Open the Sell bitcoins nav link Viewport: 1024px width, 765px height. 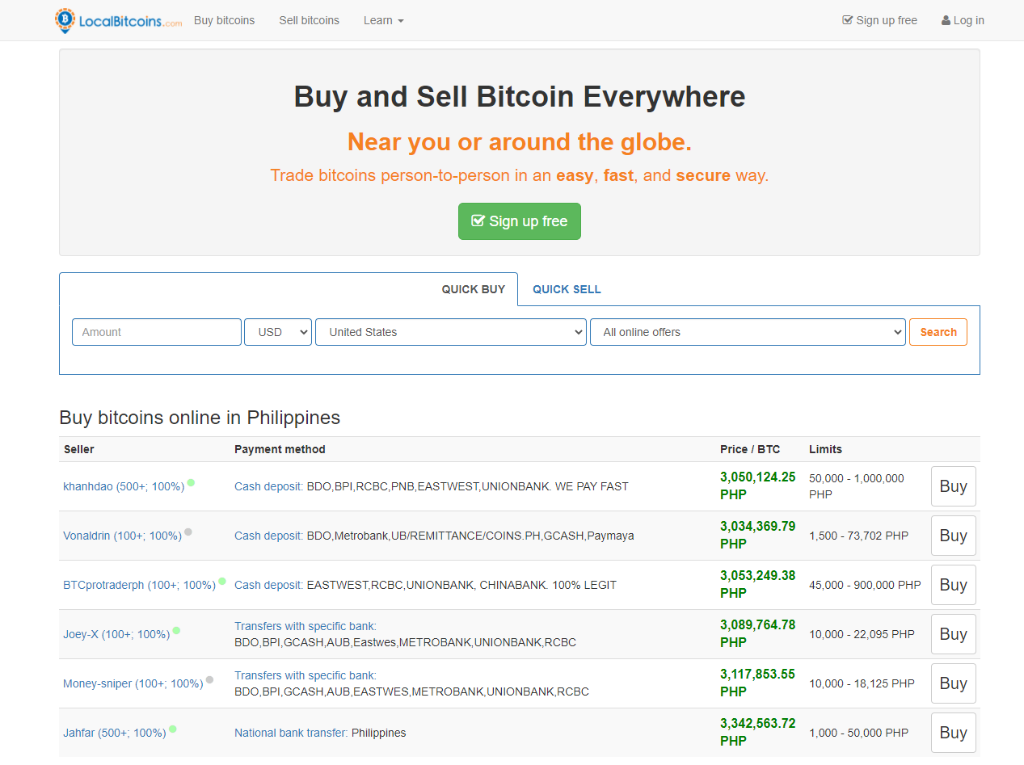pyautogui.click(x=309, y=20)
